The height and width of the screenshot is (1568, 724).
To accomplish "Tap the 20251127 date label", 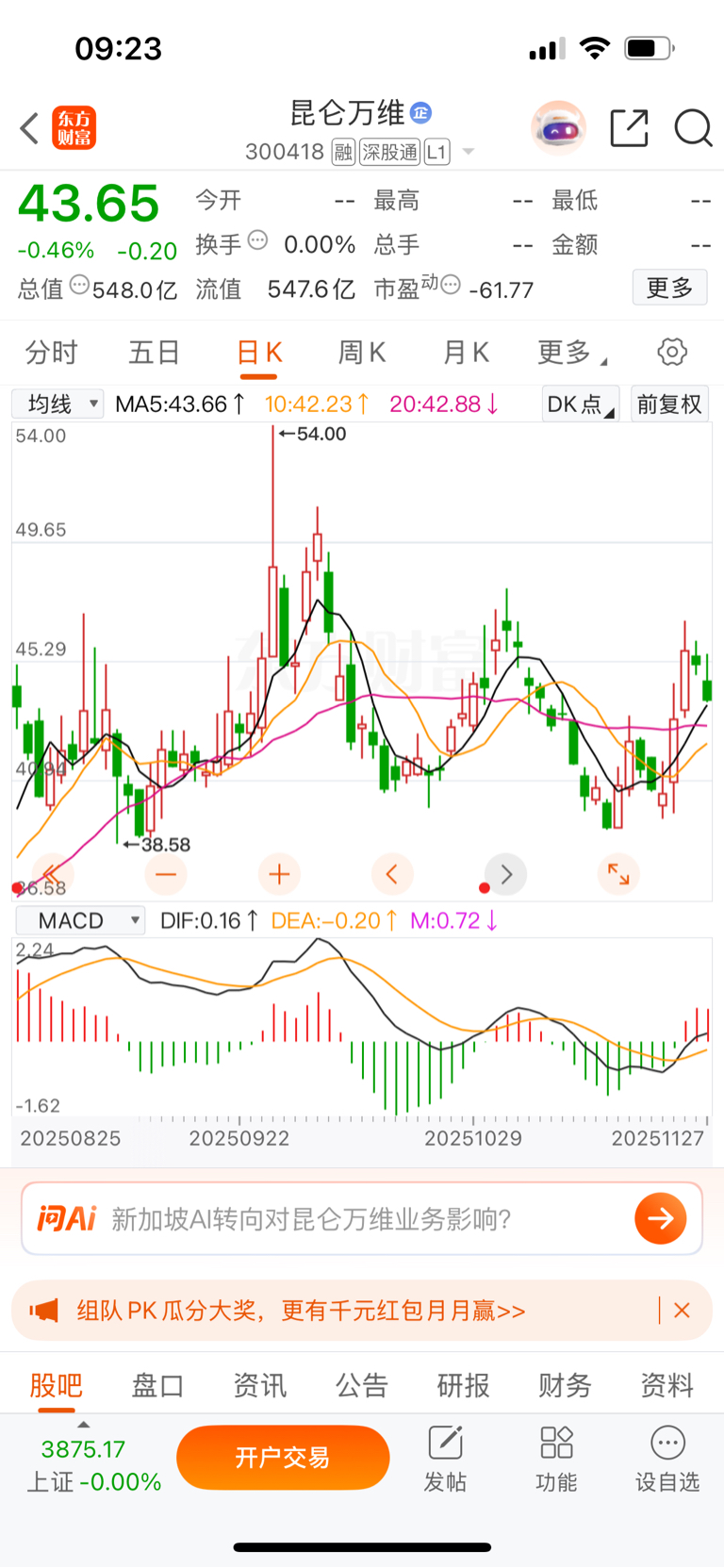I will [658, 1138].
